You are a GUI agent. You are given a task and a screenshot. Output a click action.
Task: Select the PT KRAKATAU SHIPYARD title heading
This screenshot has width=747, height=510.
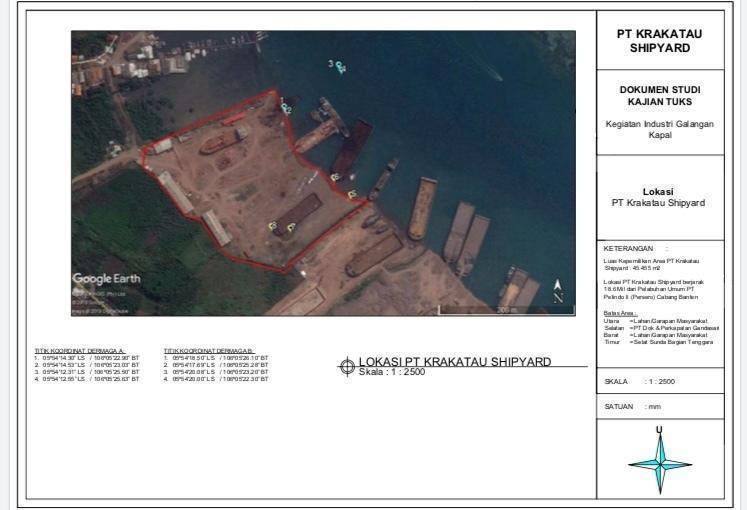[659, 41]
